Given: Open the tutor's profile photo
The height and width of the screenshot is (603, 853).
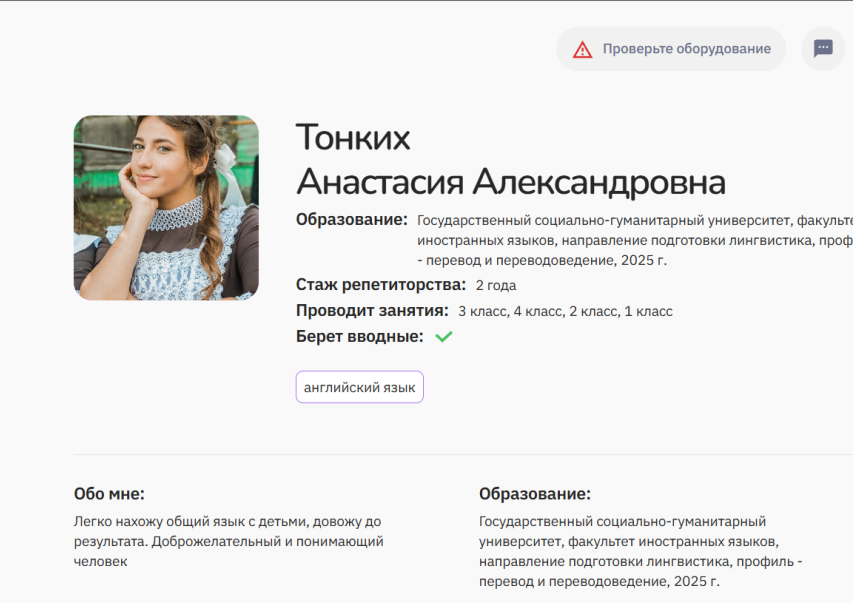Looking at the screenshot, I should [x=166, y=207].
